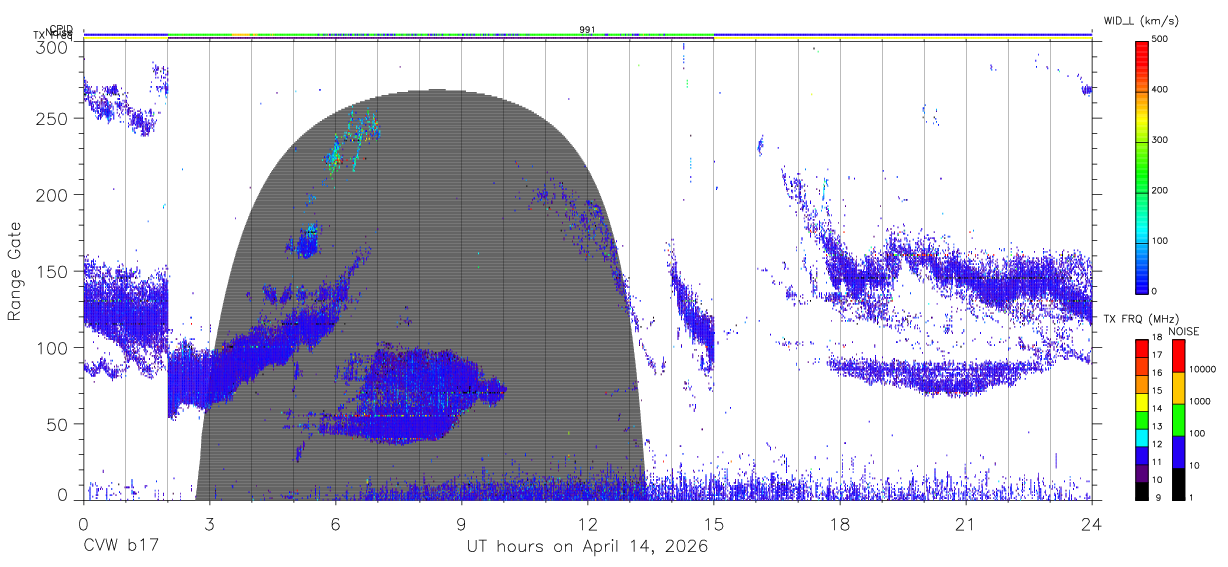Select the 'CVW b17' radar beam label
This screenshot has height=567, width=1228.
[x=120, y=546]
